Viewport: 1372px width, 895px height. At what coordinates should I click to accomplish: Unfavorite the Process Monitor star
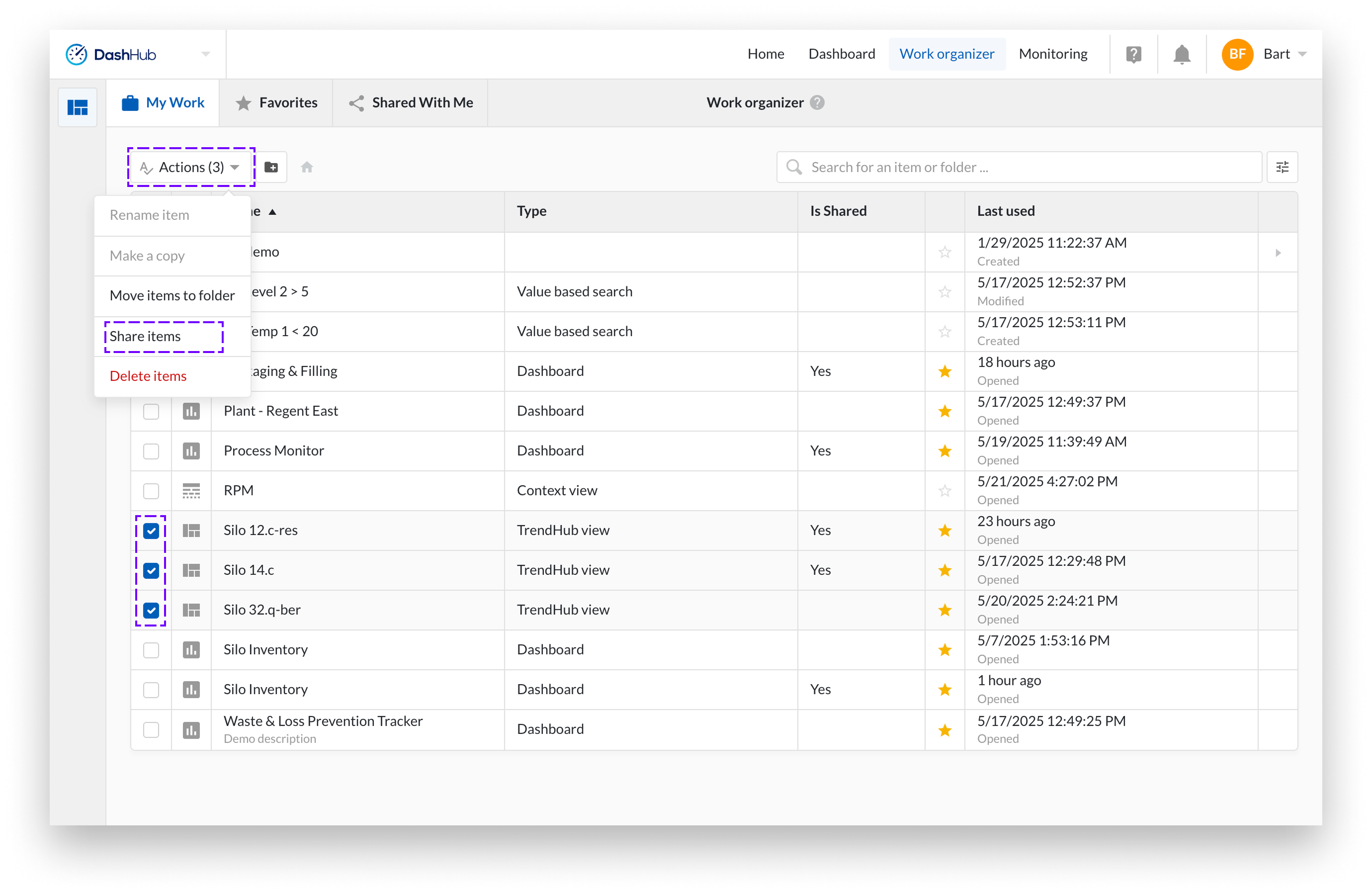tap(945, 451)
